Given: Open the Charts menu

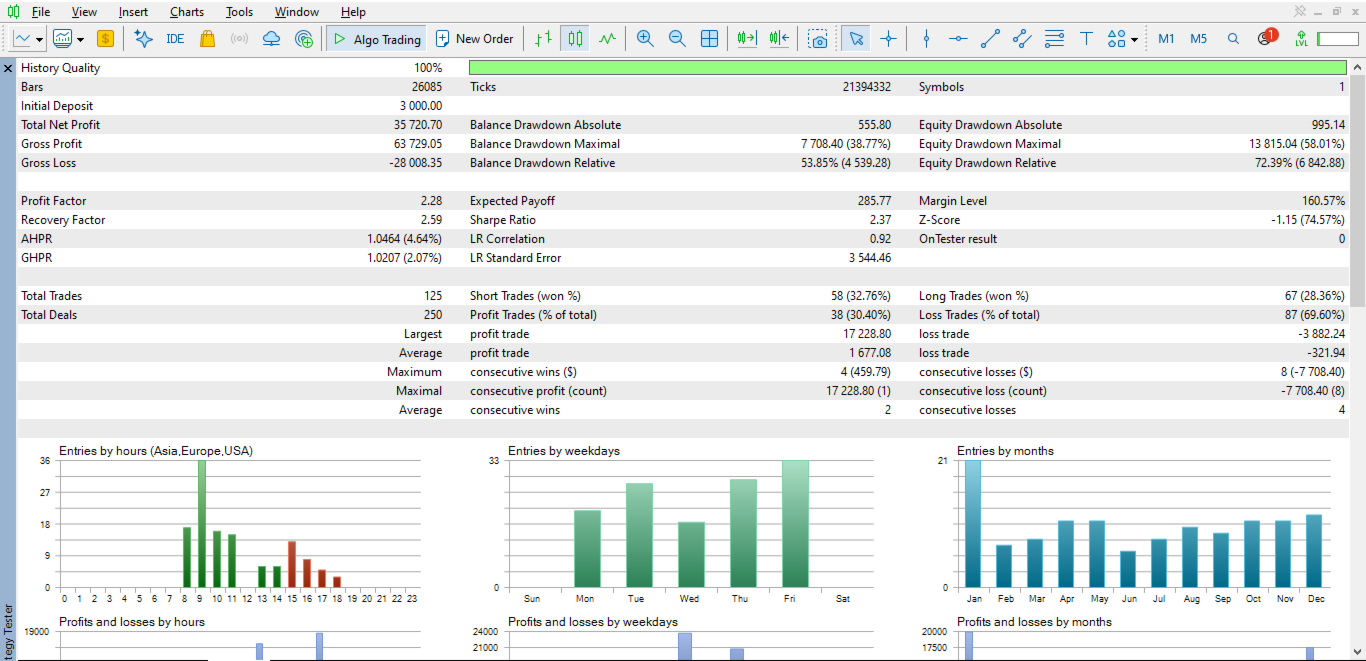Looking at the screenshot, I should pyautogui.click(x=187, y=12).
